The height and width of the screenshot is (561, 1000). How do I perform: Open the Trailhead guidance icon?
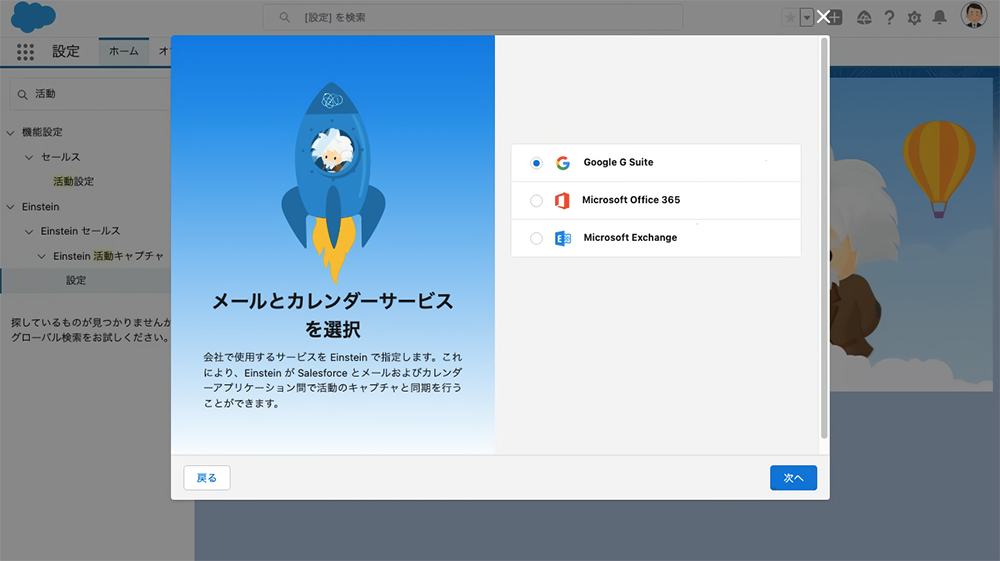coord(864,17)
